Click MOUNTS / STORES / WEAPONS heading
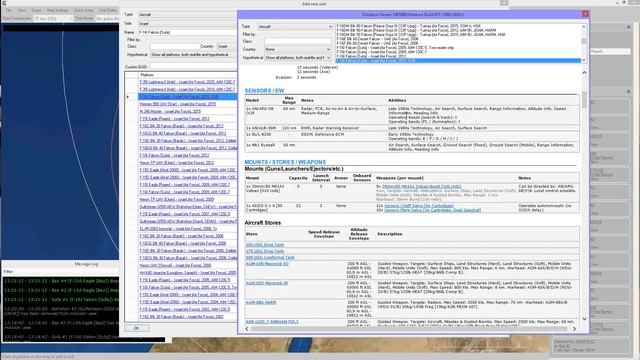The width and height of the screenshot is (640, 360). pyautogui.click(x=285, y=162)
